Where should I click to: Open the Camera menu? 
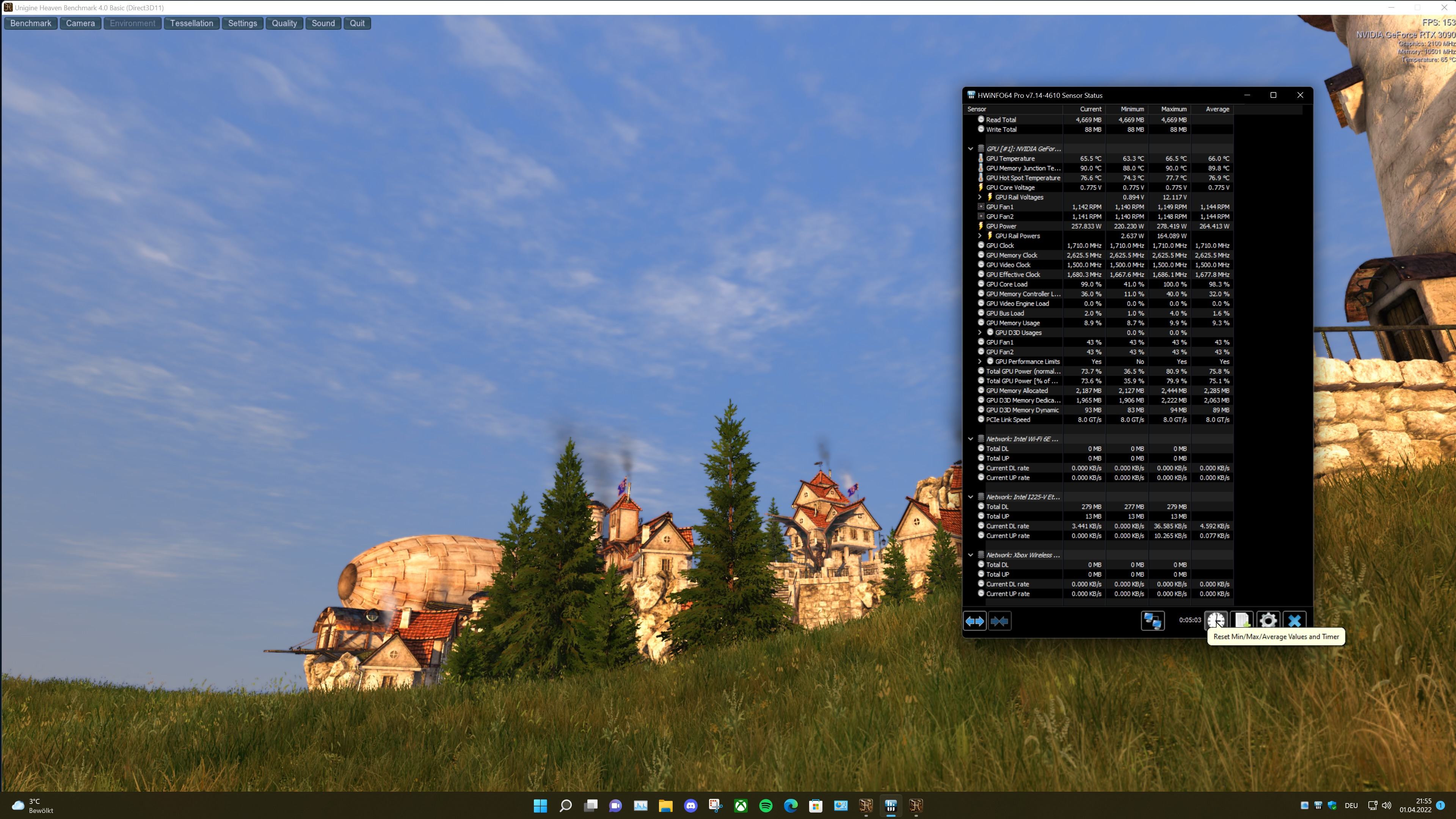[x=80, y=23]
